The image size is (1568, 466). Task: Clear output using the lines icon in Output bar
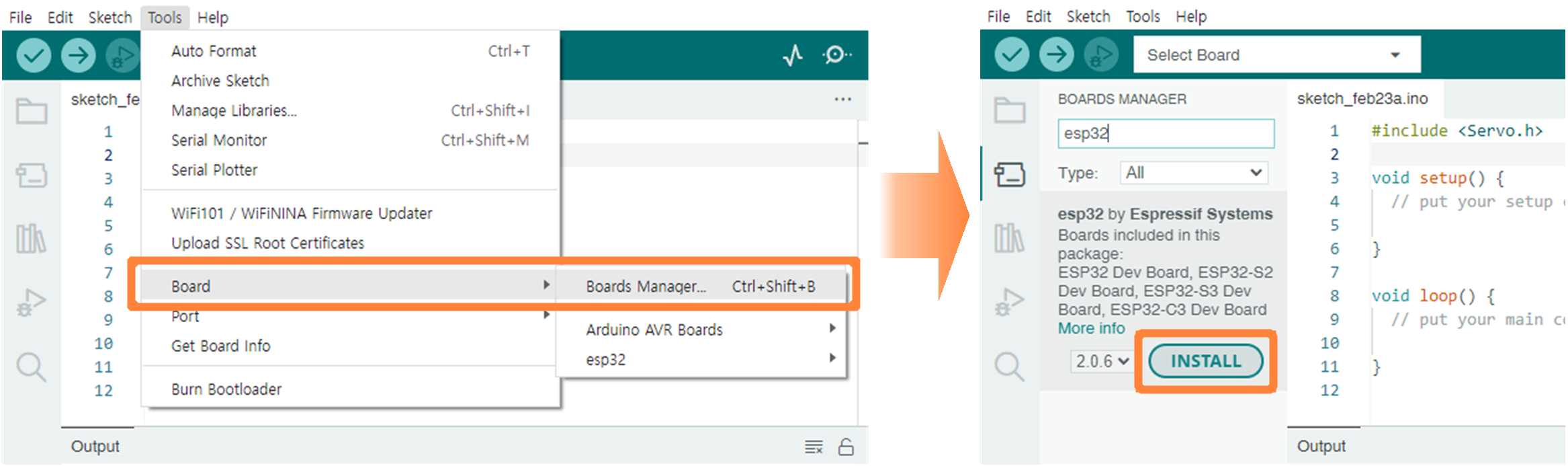coord(814,446)
